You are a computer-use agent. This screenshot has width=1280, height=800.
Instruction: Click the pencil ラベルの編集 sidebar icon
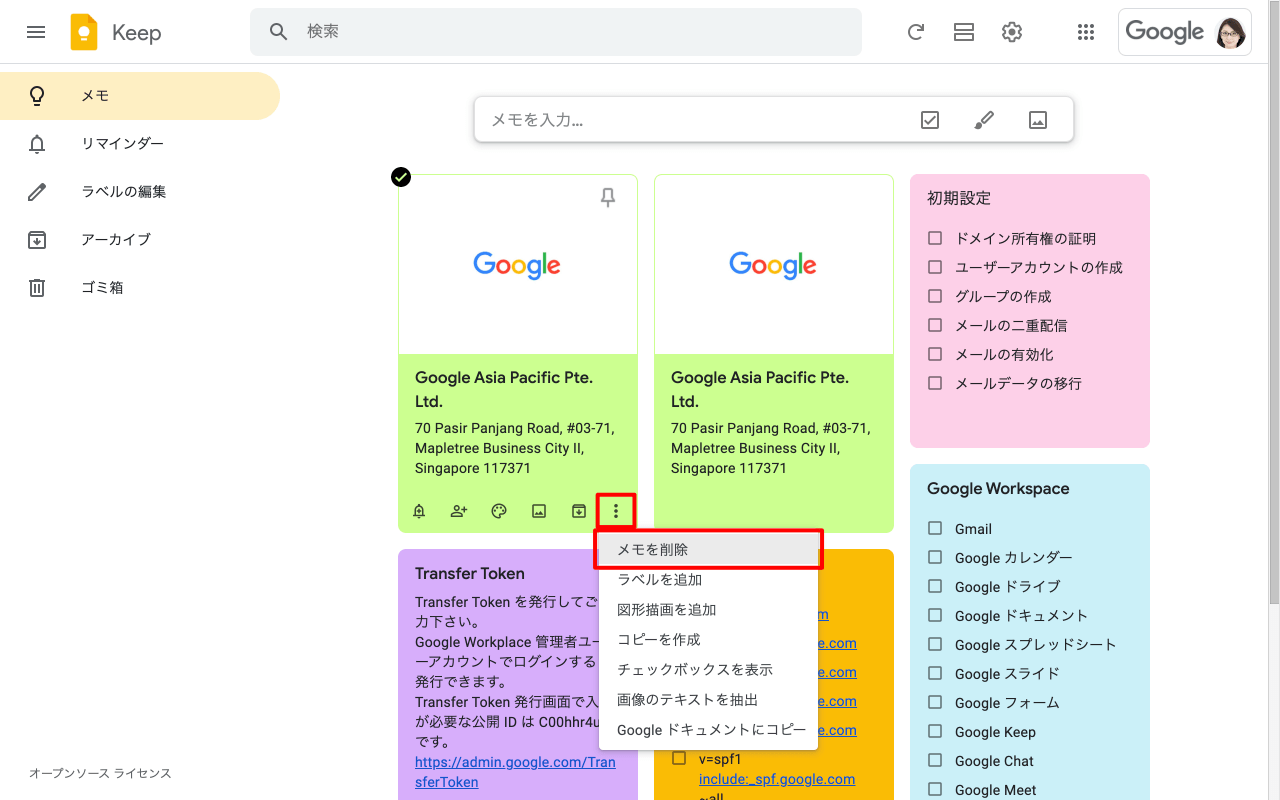tap(37, 192)
